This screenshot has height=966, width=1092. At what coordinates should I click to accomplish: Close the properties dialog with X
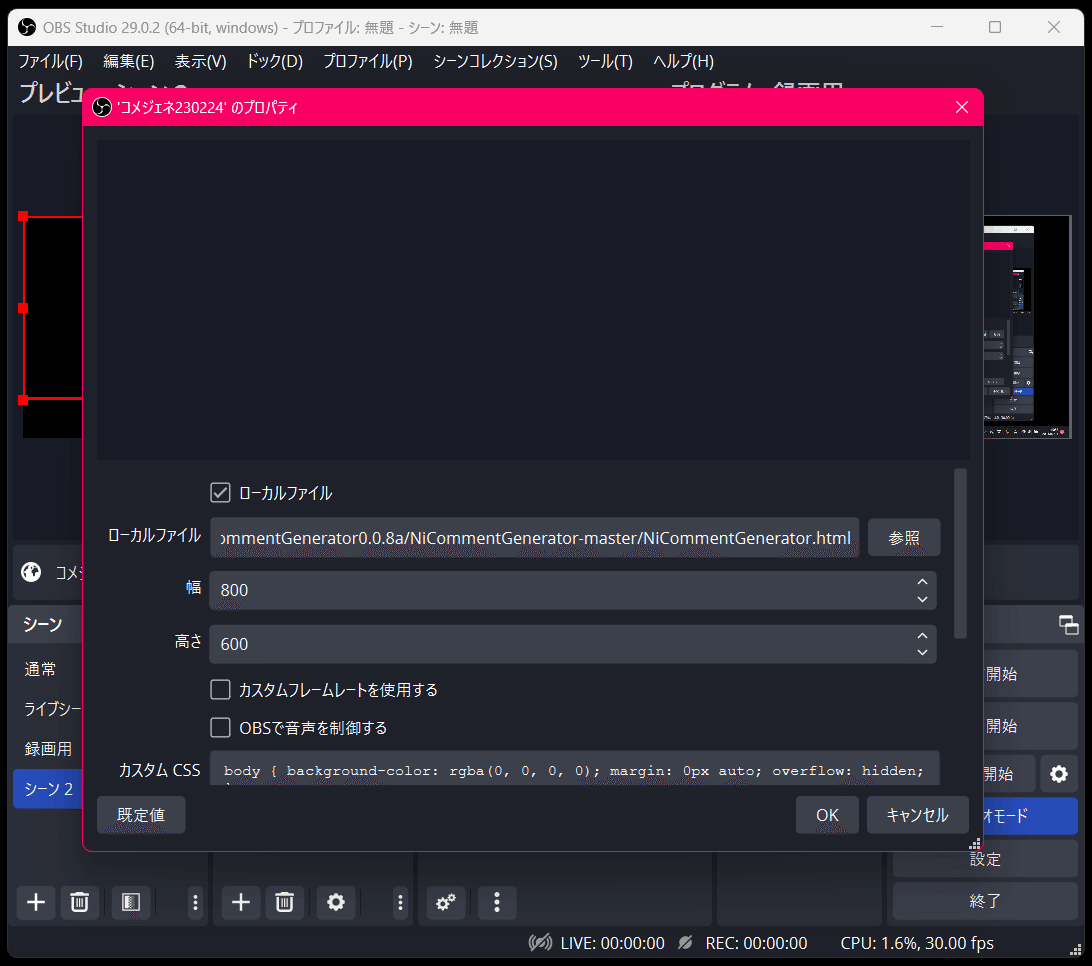(x=962, y=107)
